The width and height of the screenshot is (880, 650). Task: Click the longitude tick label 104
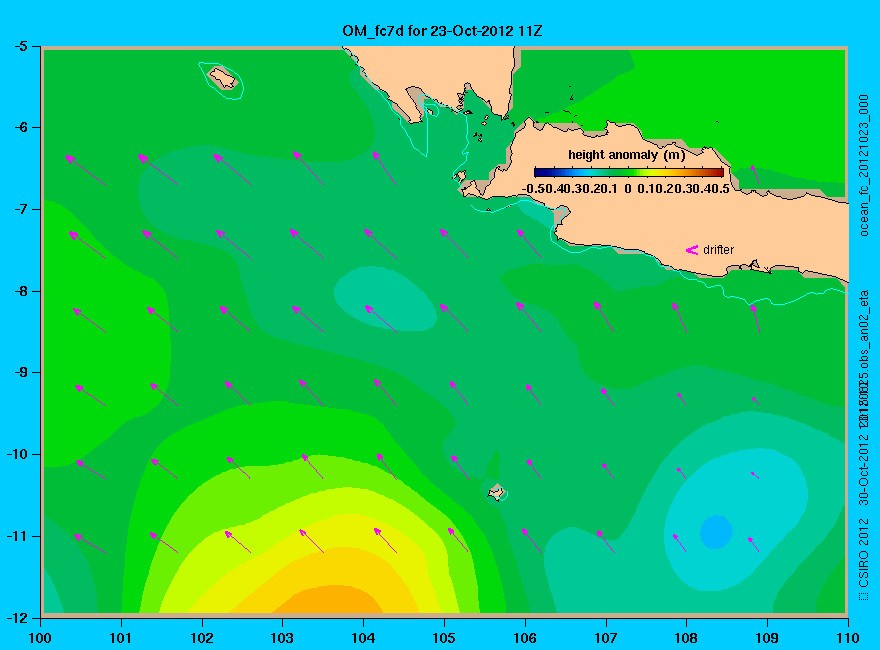(x=363, y=638)
